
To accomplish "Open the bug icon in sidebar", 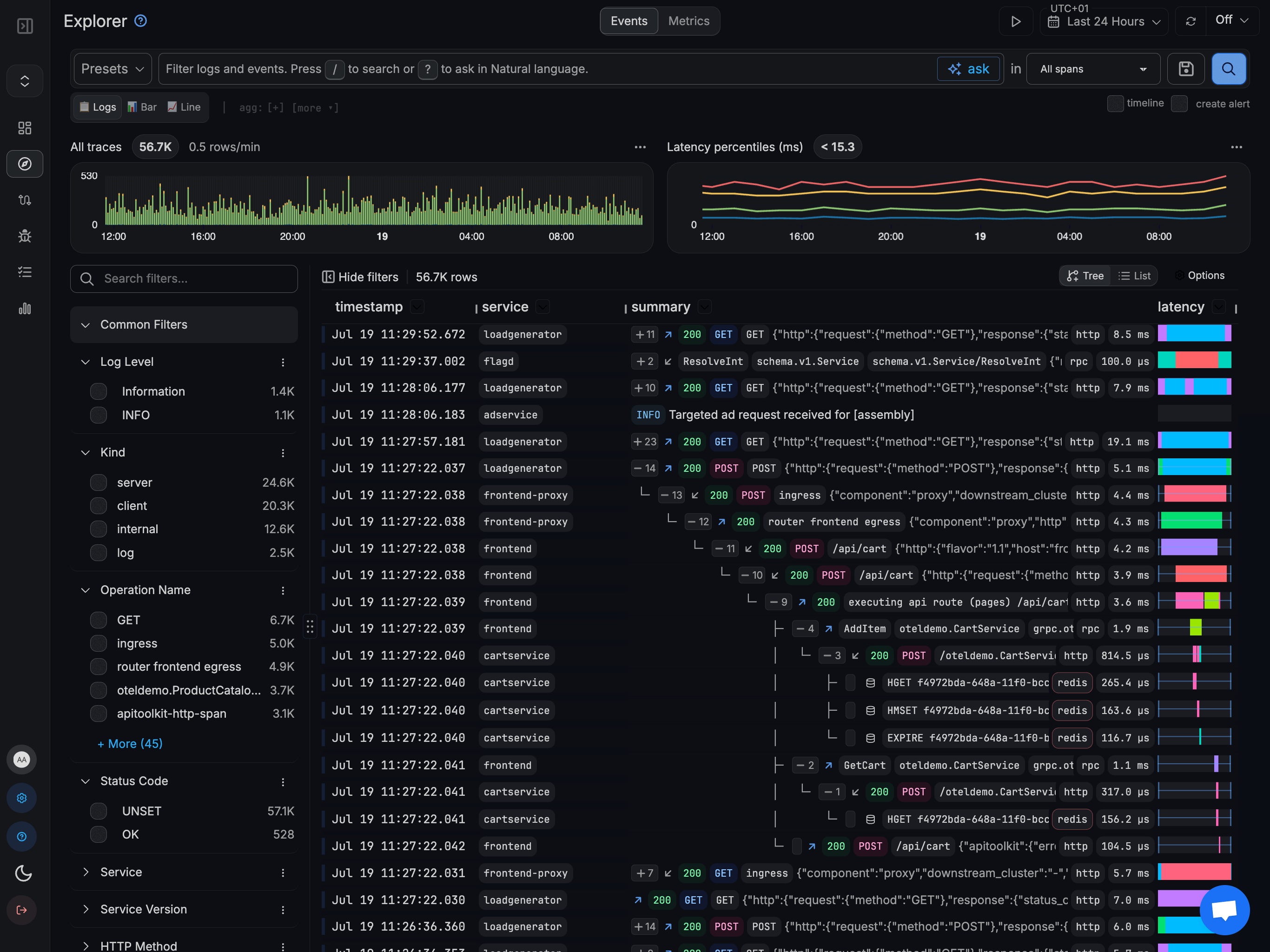I will tap(25, 236).
